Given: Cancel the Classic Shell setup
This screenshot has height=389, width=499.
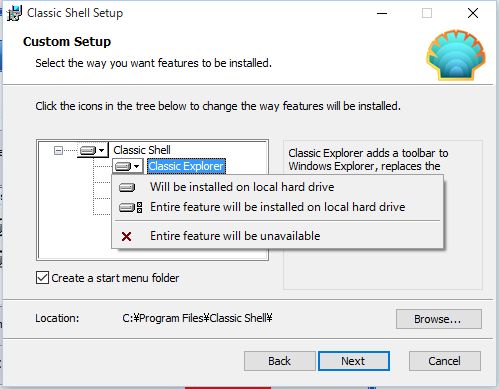Looking at the screenshot, I should [445, 361].
